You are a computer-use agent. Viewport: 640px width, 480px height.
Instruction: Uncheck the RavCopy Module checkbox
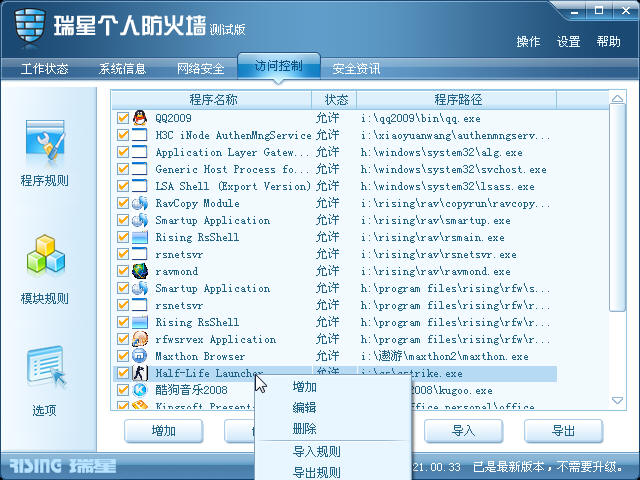coord(123,203)
